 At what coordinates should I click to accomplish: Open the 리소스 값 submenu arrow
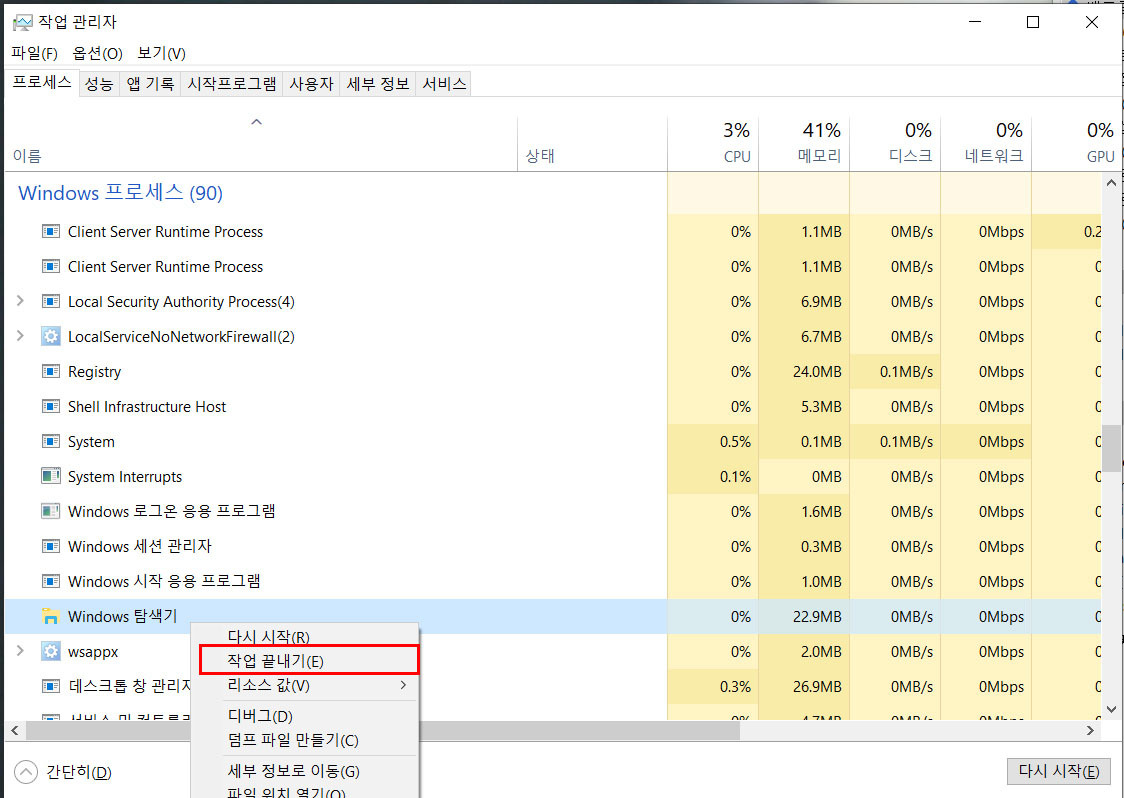(403, 685)
